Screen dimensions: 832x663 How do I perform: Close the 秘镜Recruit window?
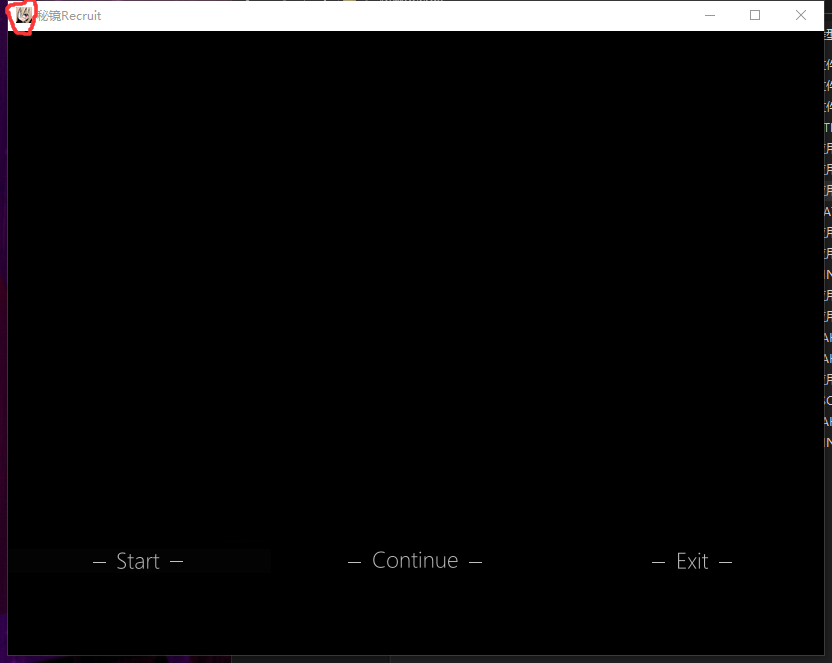[801, 15]
